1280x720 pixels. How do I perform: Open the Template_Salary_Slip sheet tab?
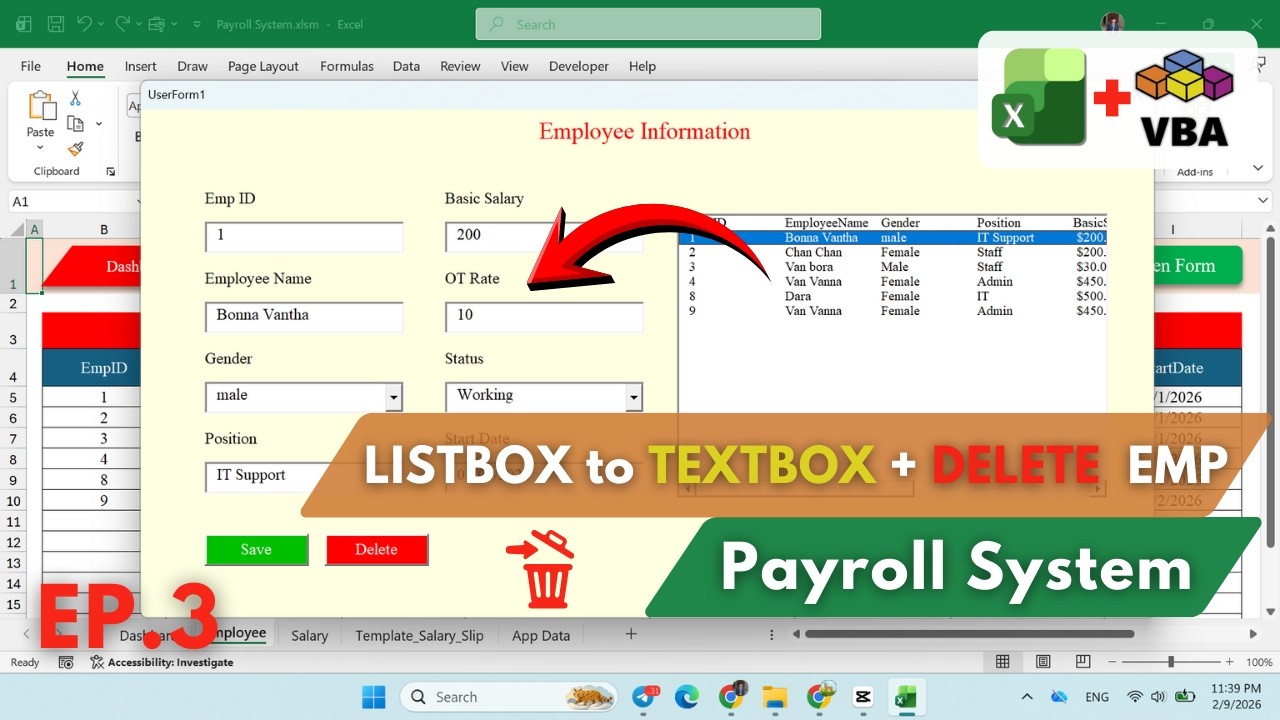pyautogui.click(x=419, y=635)
